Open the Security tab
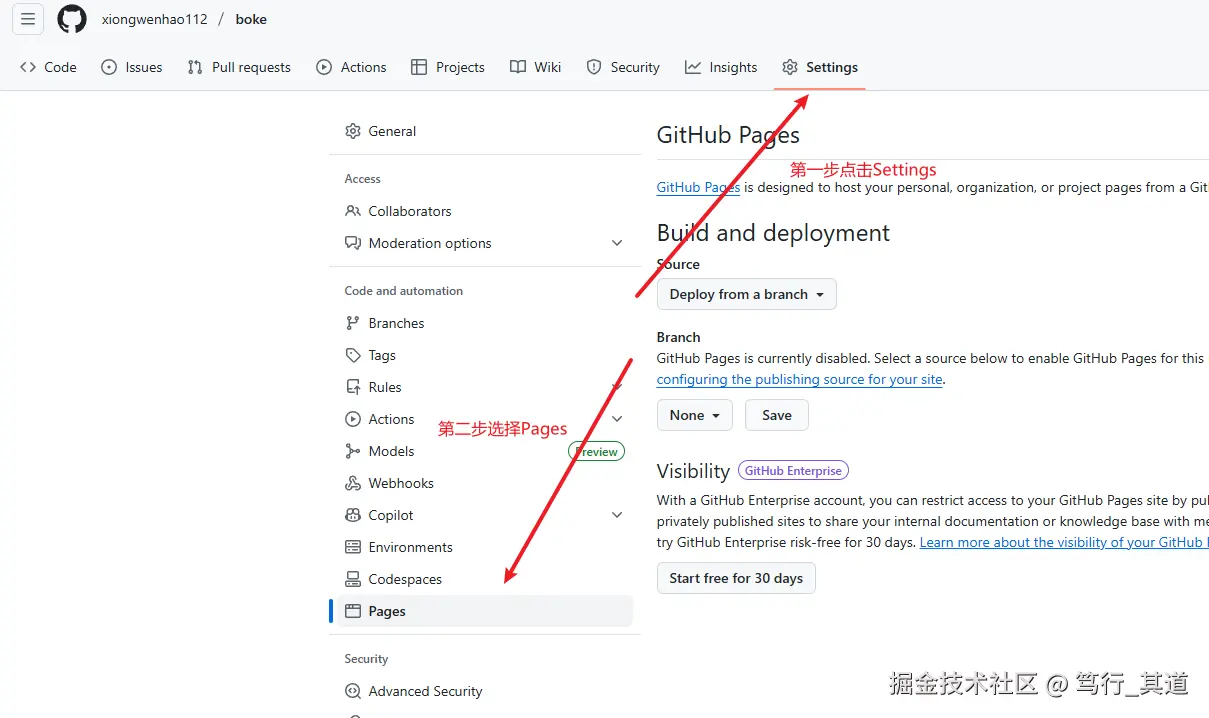The height and width of the screenshot is (718, 1209). click(x=623, y=67)
